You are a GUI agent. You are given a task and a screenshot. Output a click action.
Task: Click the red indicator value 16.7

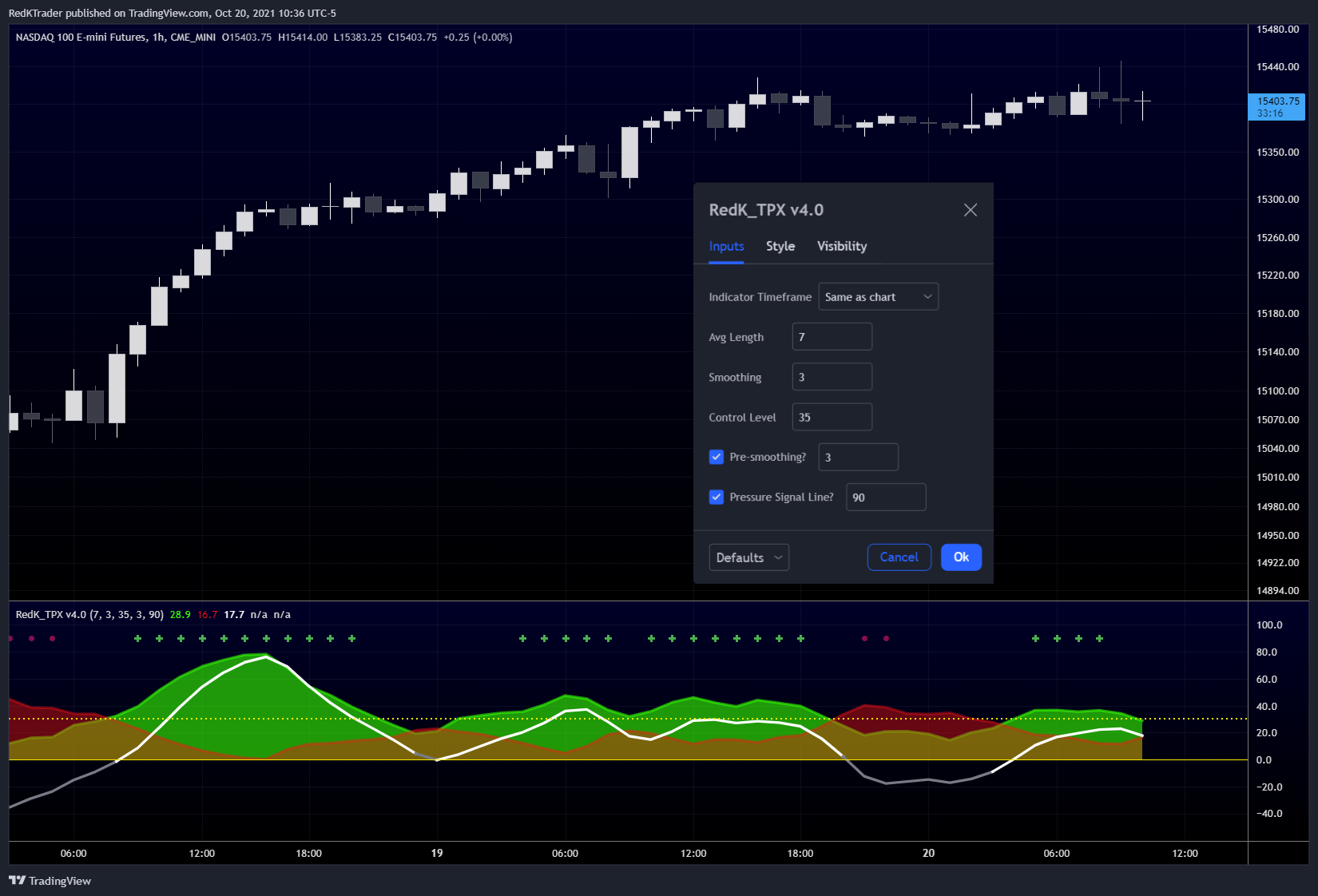207,615
